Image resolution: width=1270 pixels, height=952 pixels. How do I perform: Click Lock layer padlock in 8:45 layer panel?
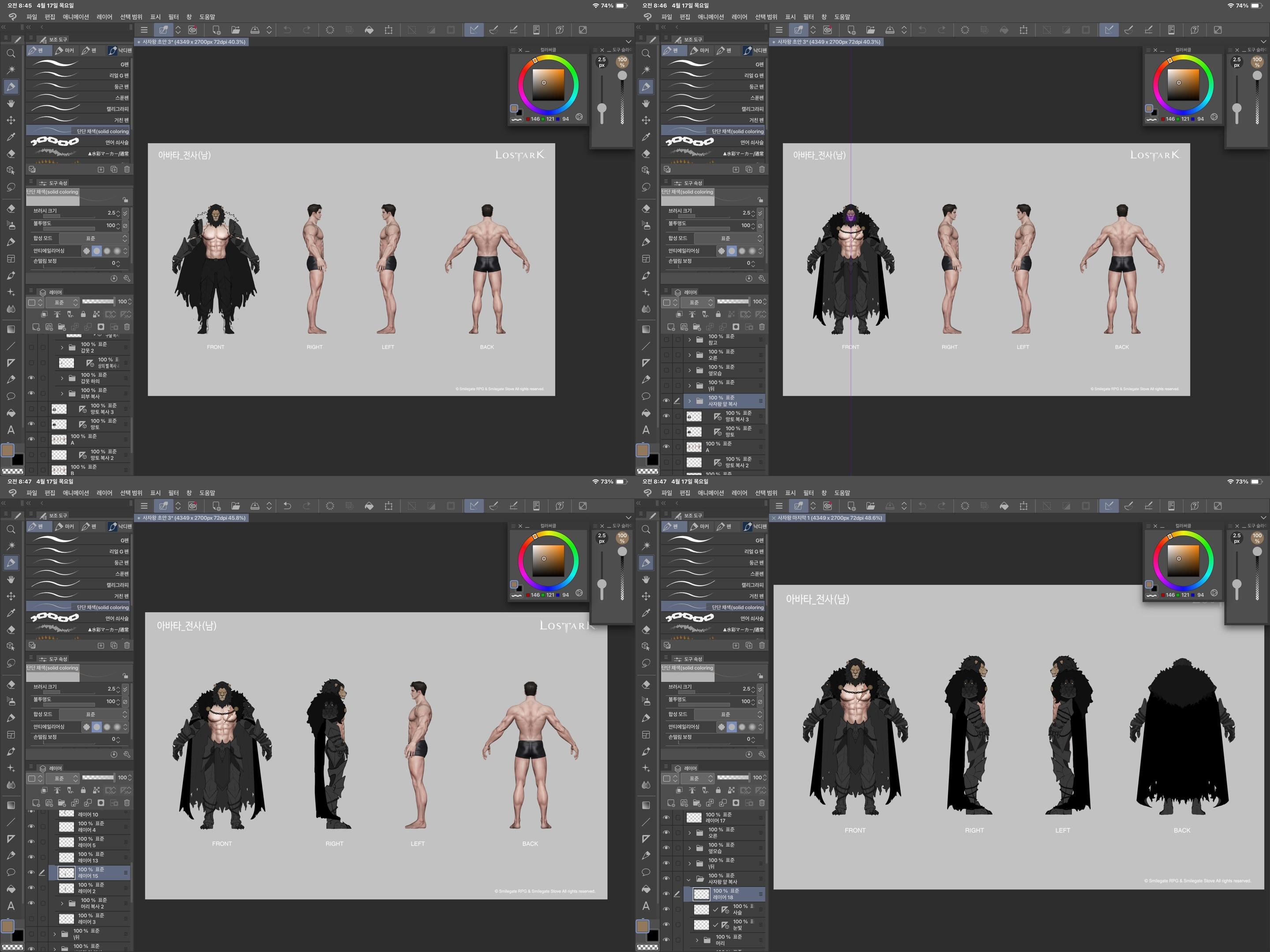click(83, 314)
